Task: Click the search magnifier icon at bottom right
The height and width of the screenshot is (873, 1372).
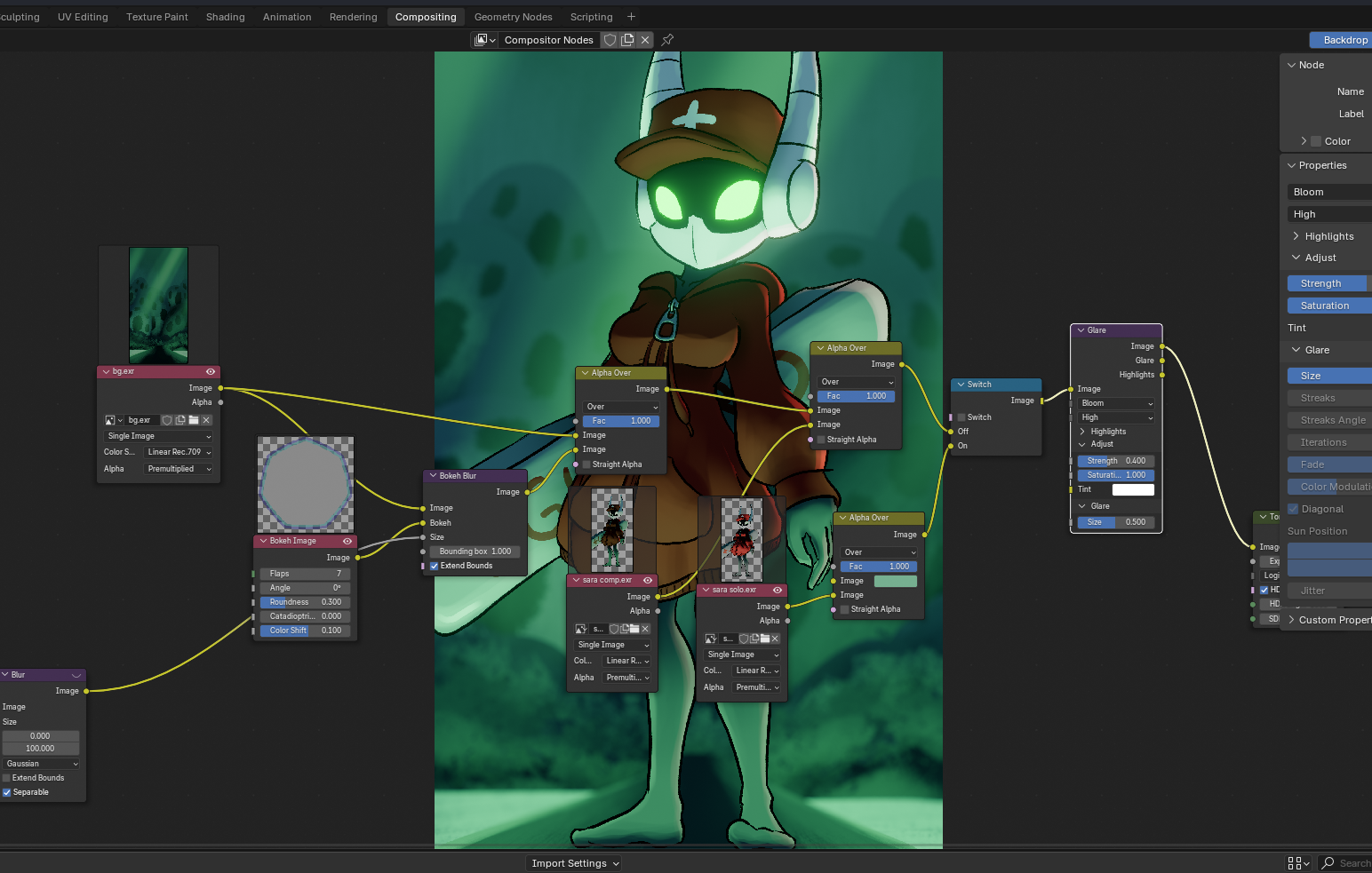Action: 1328,863
